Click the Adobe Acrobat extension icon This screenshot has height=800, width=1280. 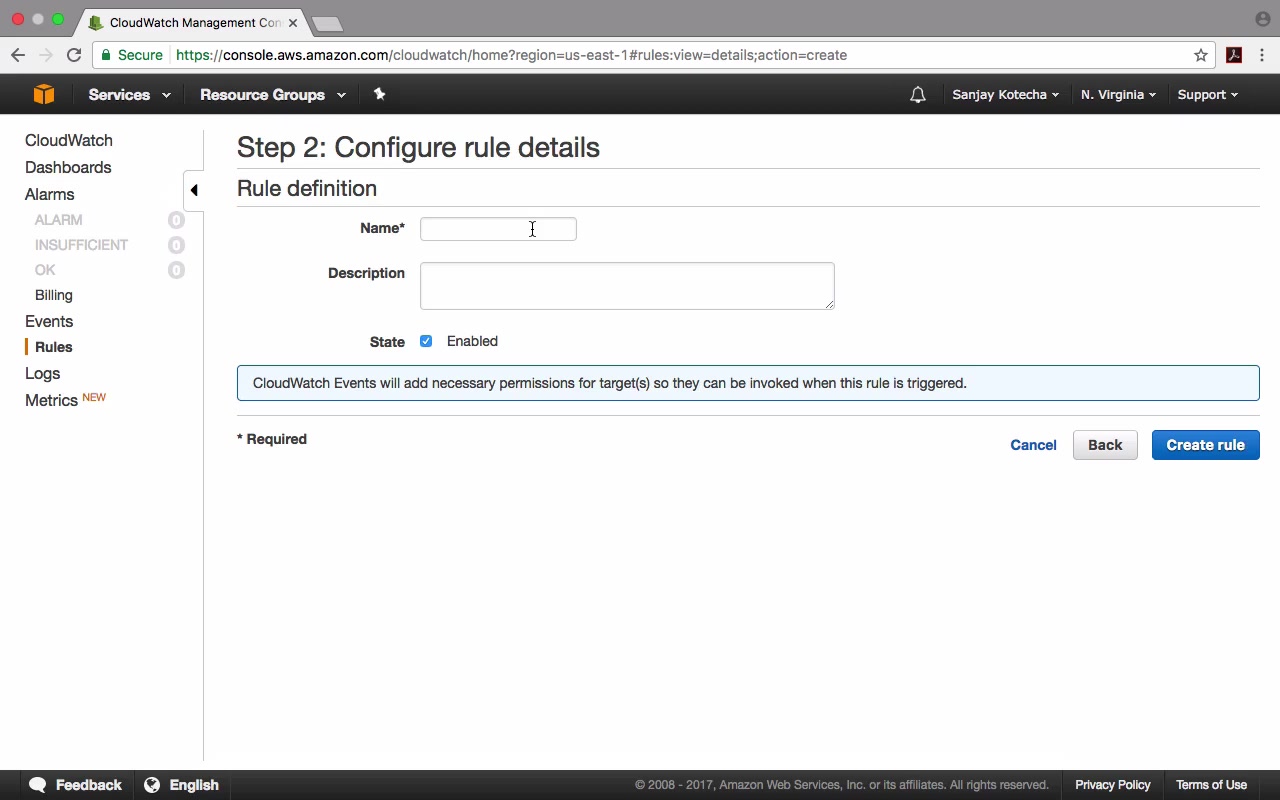(x=1234, y=55)
